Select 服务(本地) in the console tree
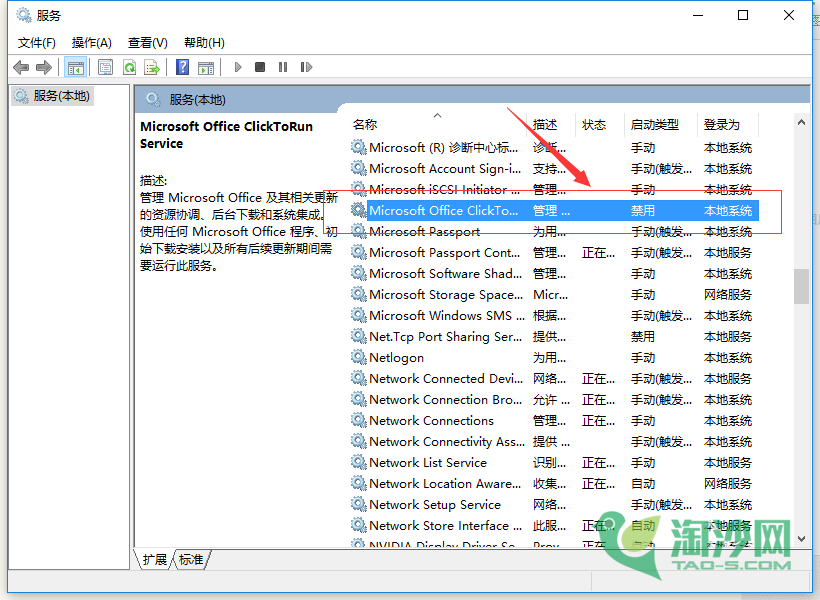This screenshot has height=600, width=820. [61, 95]
